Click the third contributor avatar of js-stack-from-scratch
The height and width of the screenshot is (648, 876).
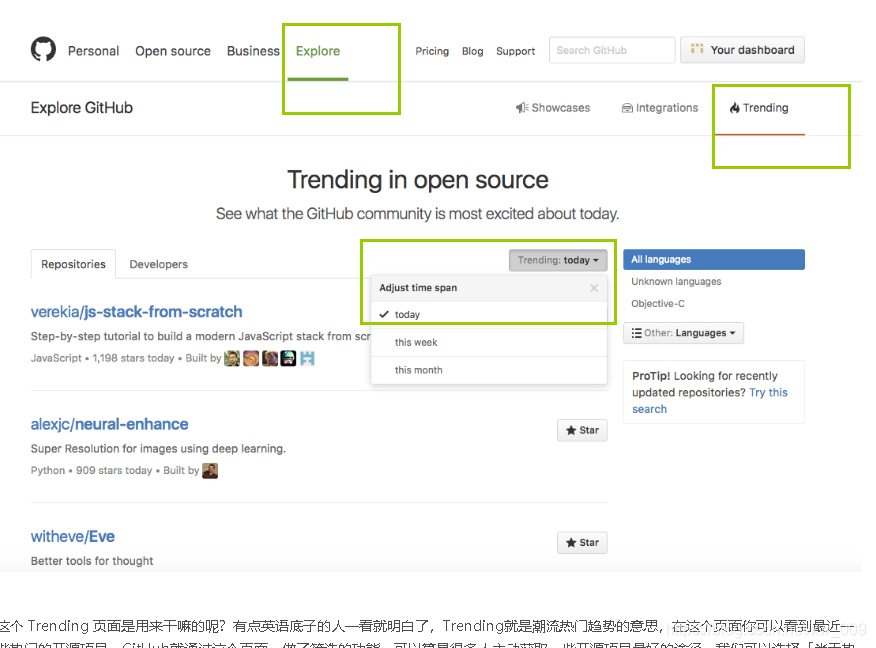pos(270,358)
